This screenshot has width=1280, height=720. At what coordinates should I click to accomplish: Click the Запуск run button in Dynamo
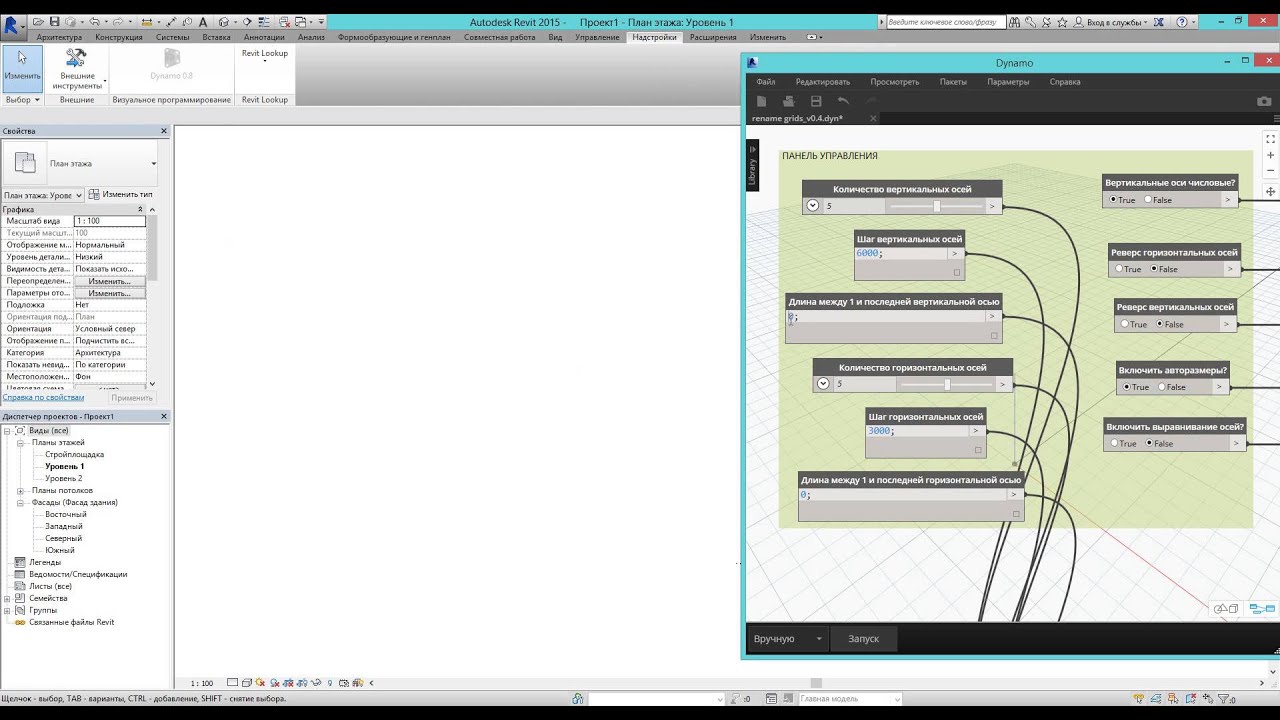(863, 638)
